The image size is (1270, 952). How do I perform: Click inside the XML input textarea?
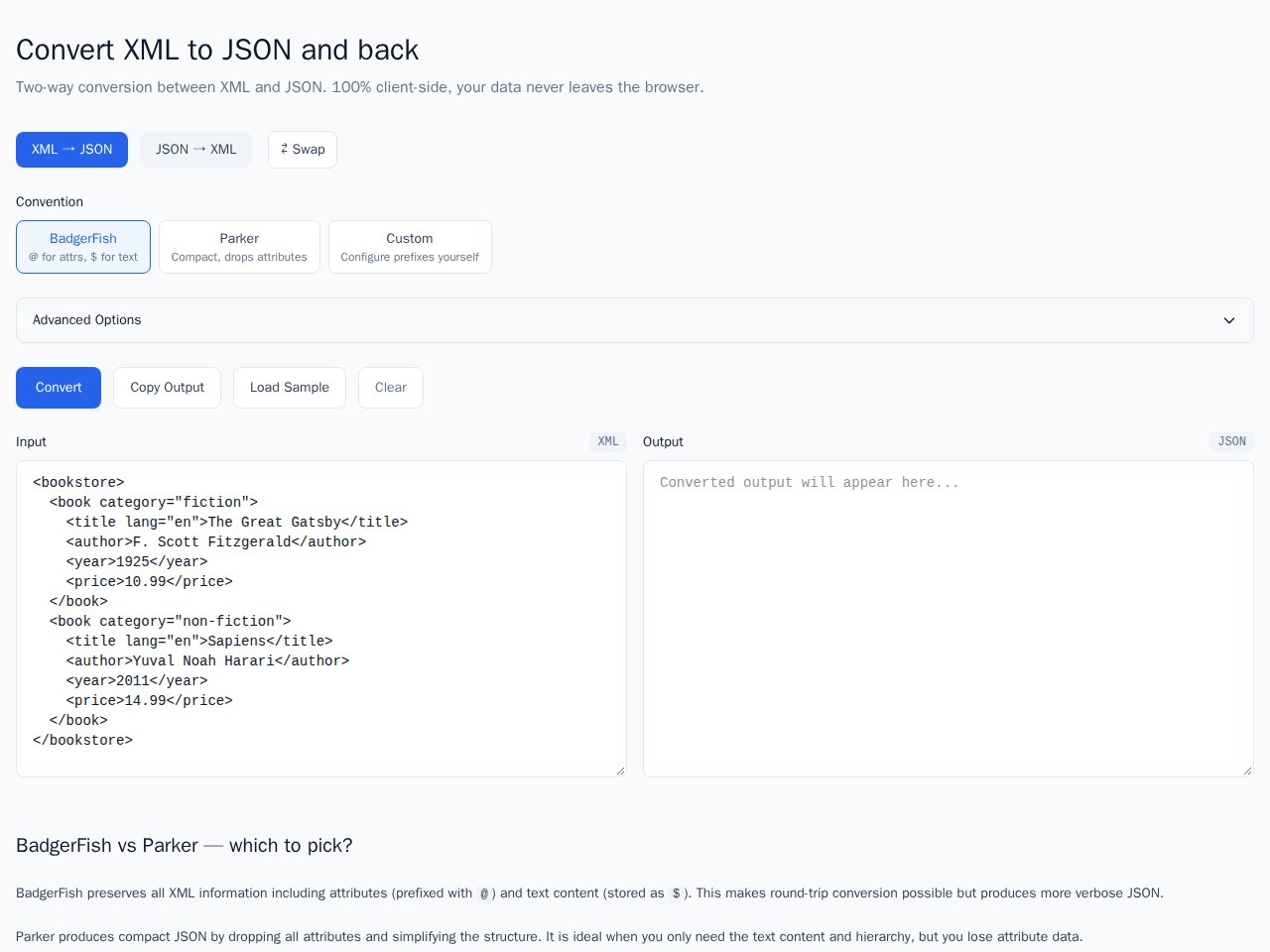(x=321, y=619)
